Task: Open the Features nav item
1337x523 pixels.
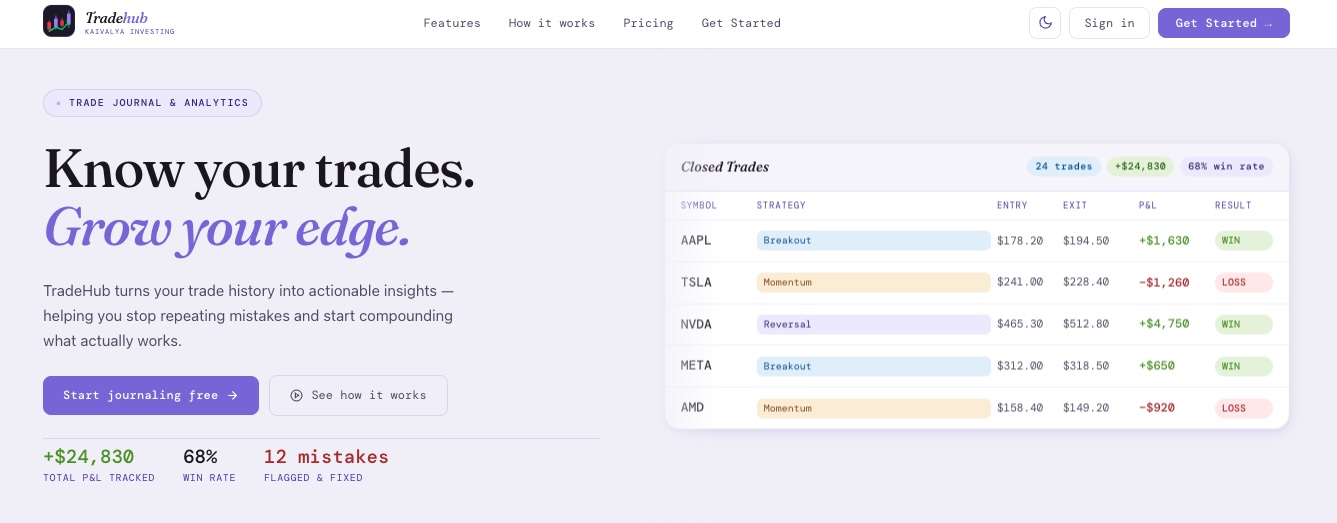Action: click(452, 23)
